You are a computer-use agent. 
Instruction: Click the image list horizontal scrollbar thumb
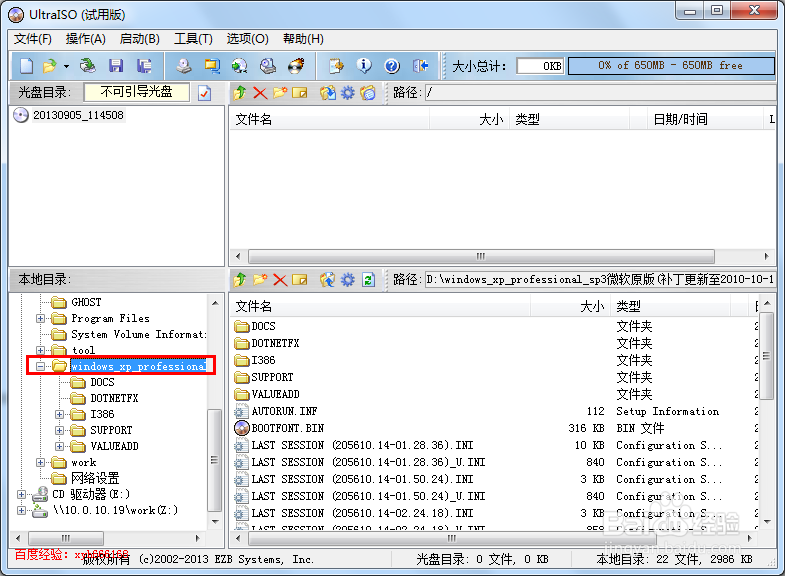tap(481, 257)
